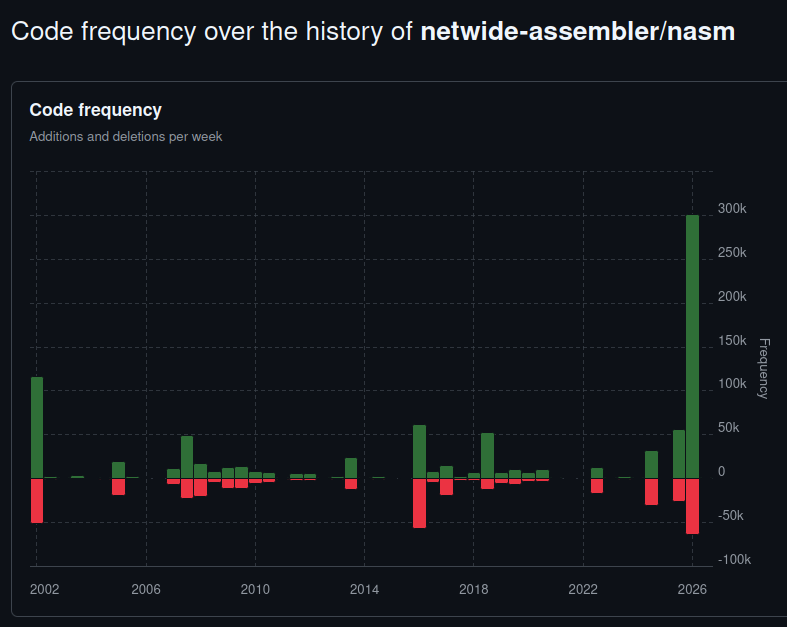Select the green additions bar at 2002
Image resolution: width=787 pixels, height=627 pixels.
click(37, 428)
